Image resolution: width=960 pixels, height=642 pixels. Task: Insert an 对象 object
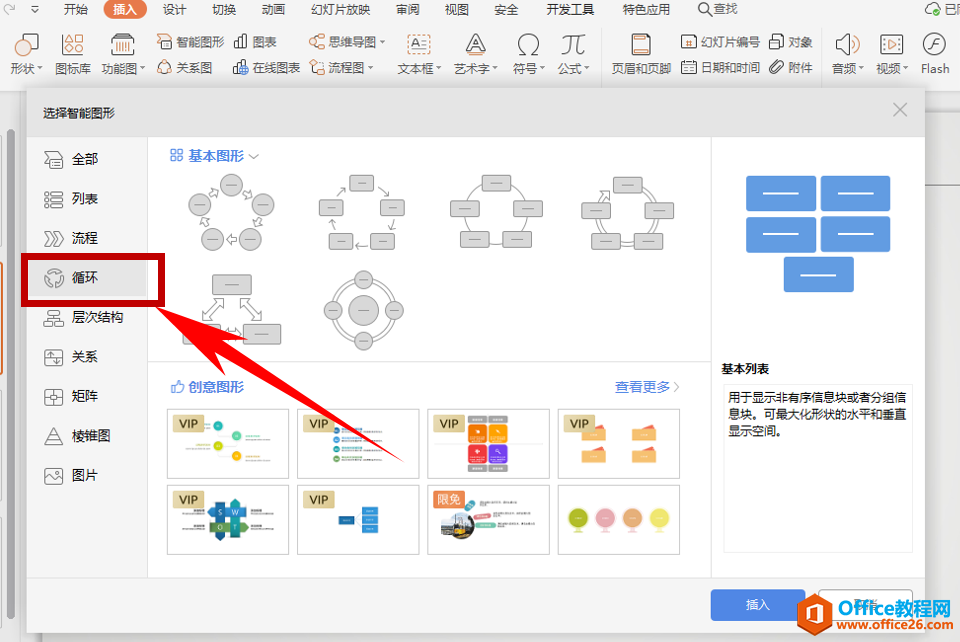790,42
